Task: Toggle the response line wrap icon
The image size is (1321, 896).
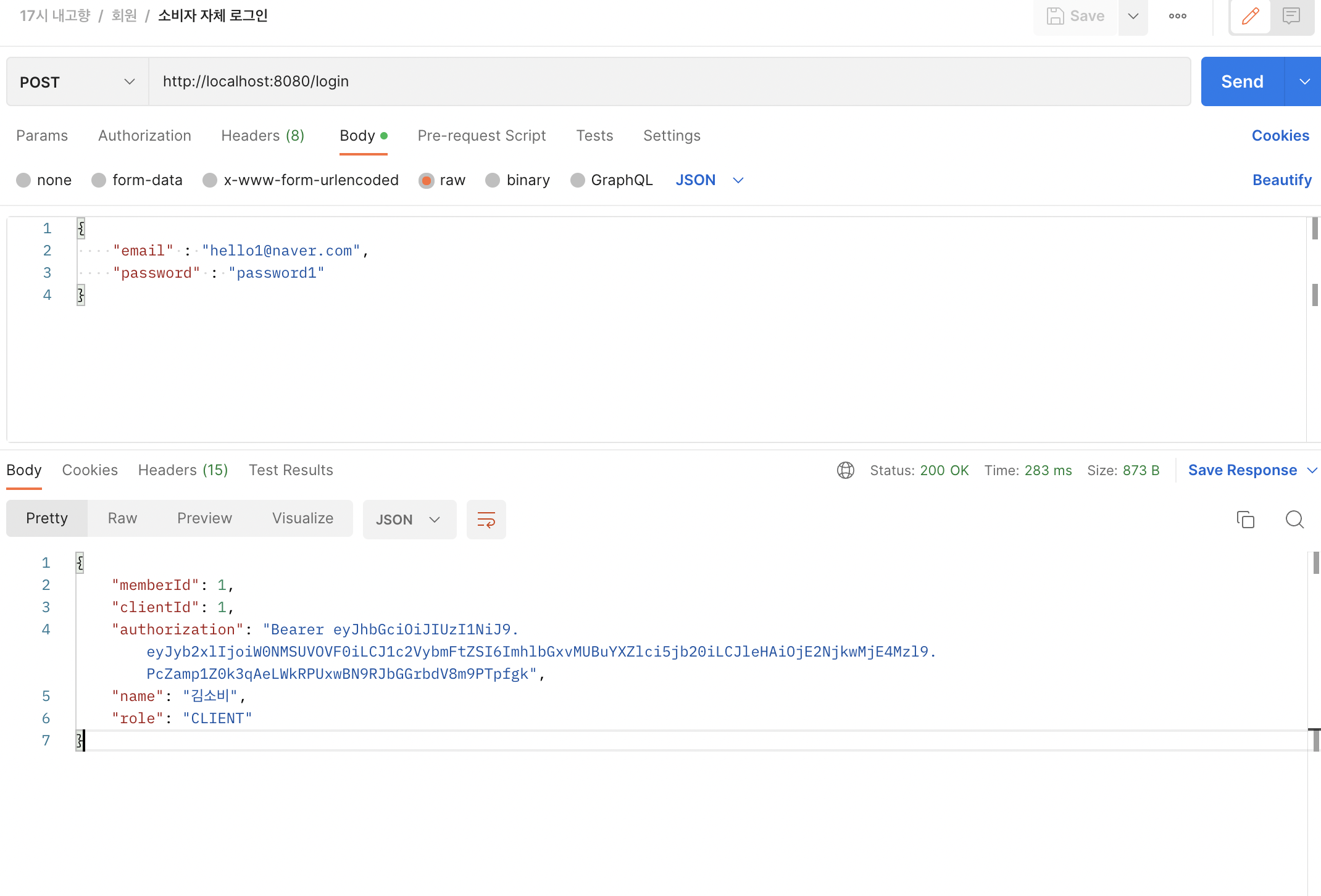Action: click(x=486, y=520)
